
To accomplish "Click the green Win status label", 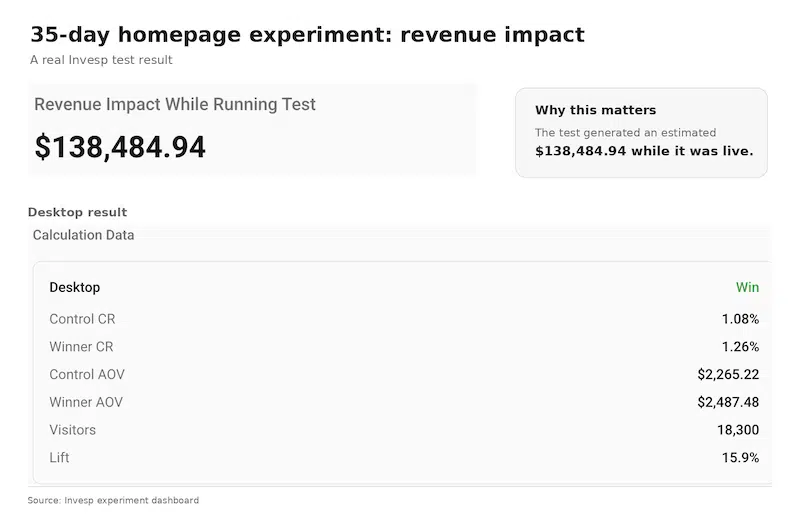I will [x=747, y=287].
